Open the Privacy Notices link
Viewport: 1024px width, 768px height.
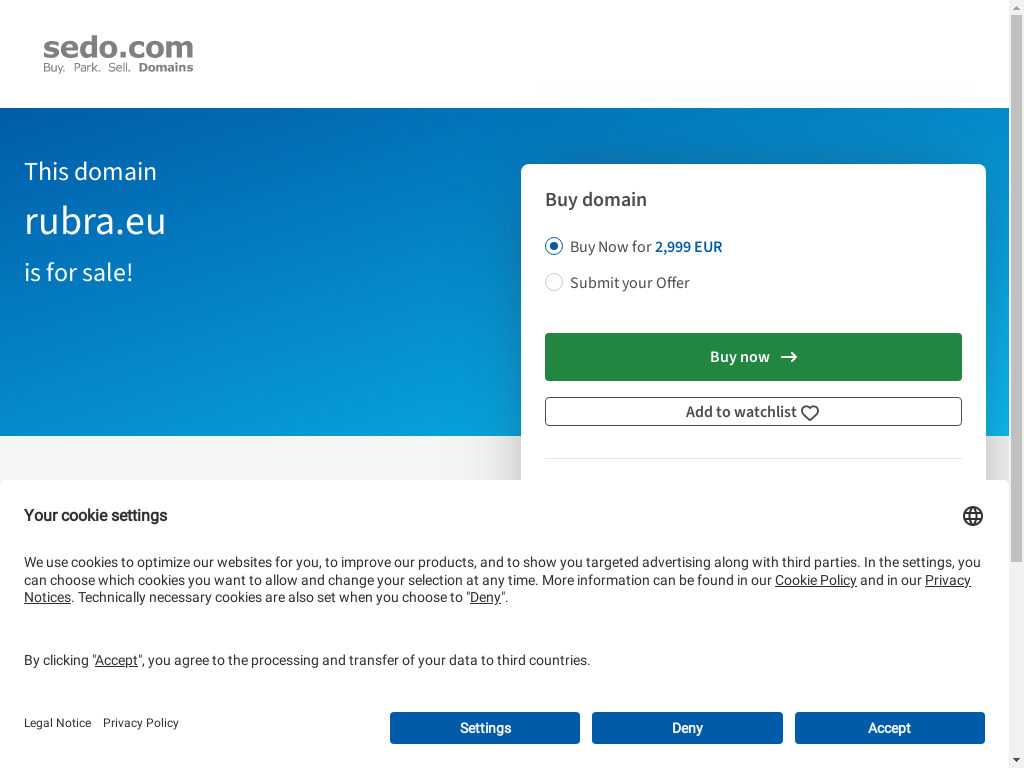click(947, 580)
